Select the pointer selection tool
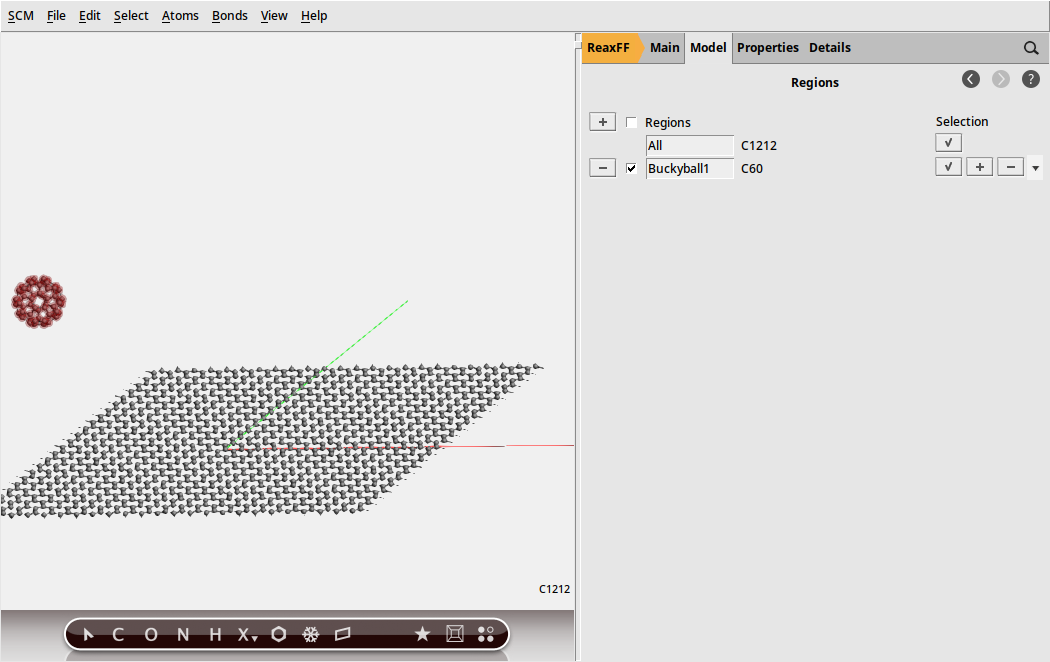The width and height of the screenshot is (1050, 662). point(87,634)
